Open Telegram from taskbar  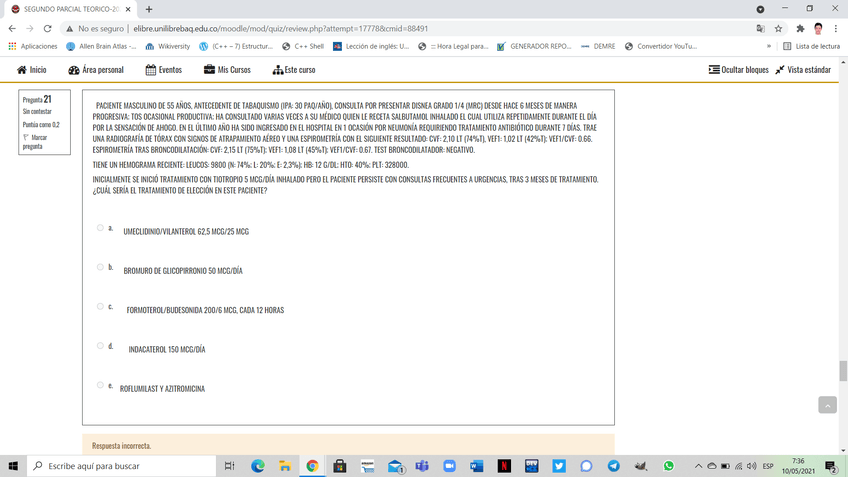613,466
